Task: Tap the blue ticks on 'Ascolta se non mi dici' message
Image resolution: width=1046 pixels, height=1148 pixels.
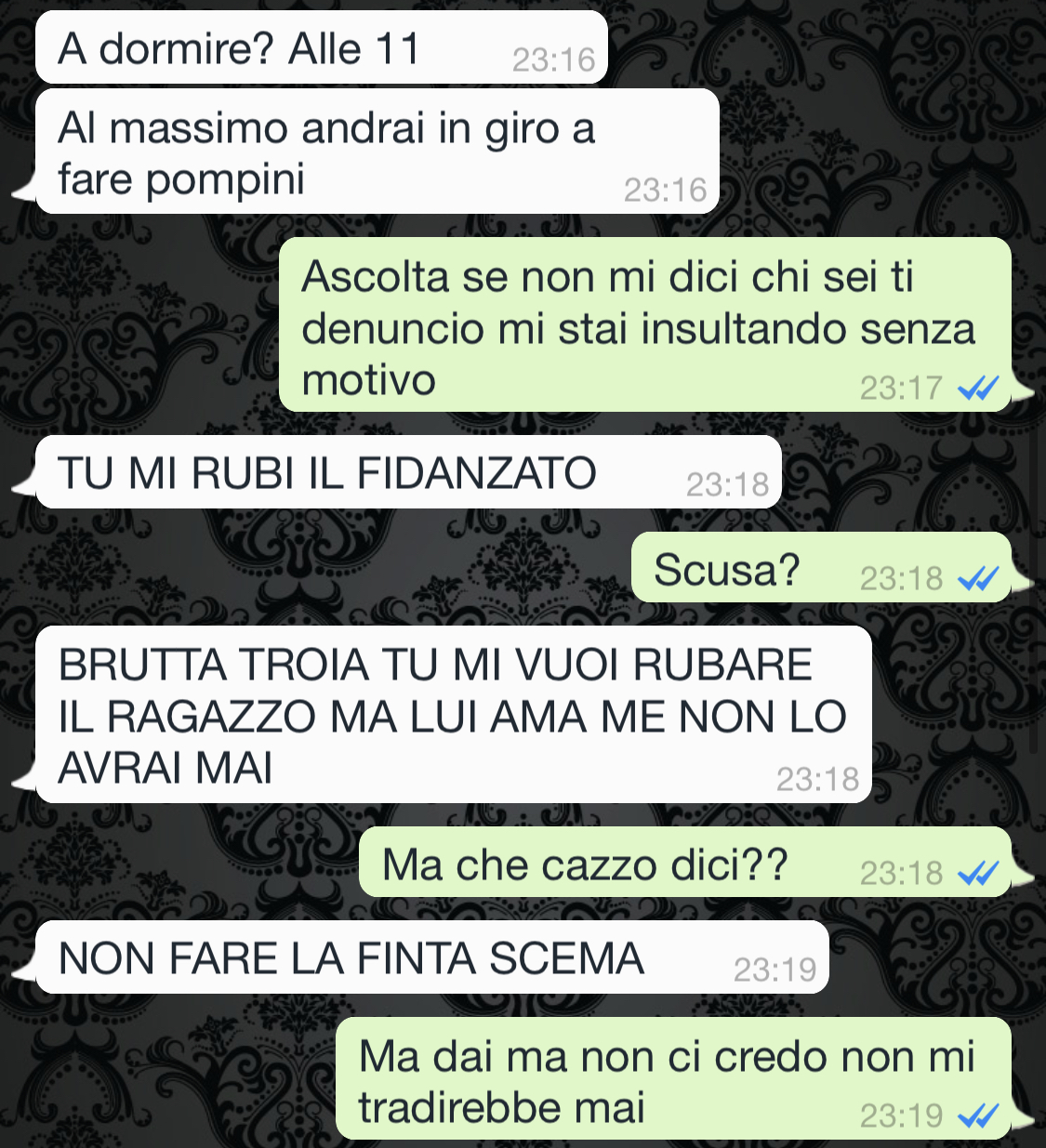Action: 978,388
